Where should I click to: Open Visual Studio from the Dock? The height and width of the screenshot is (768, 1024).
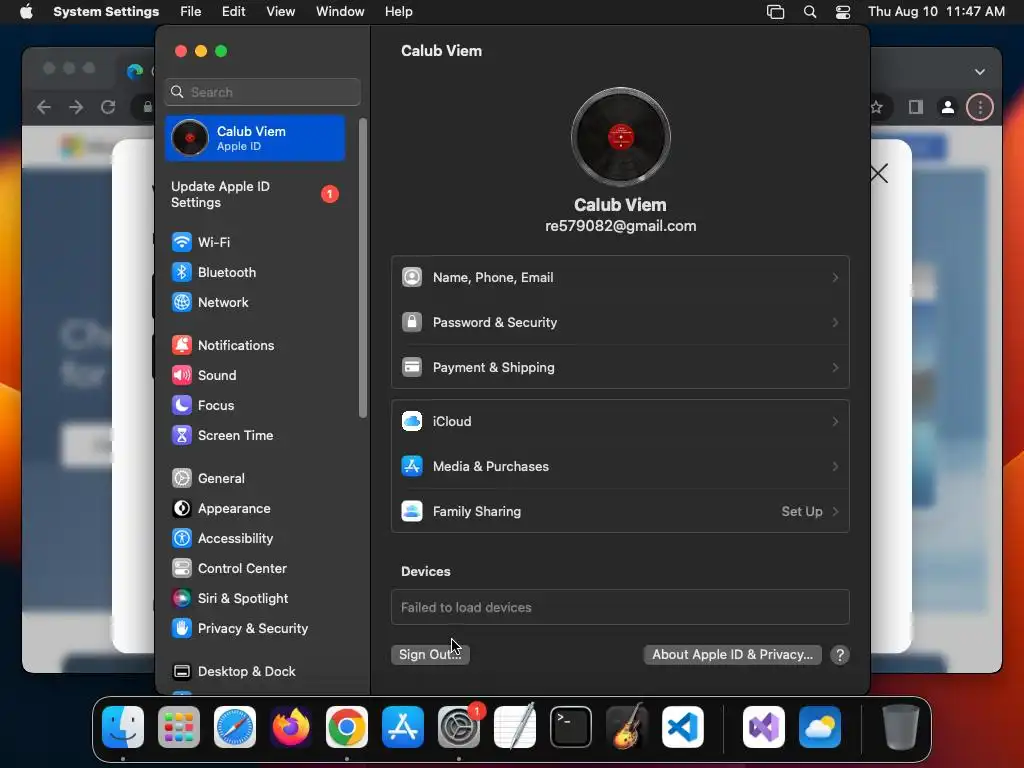[764, 727]
